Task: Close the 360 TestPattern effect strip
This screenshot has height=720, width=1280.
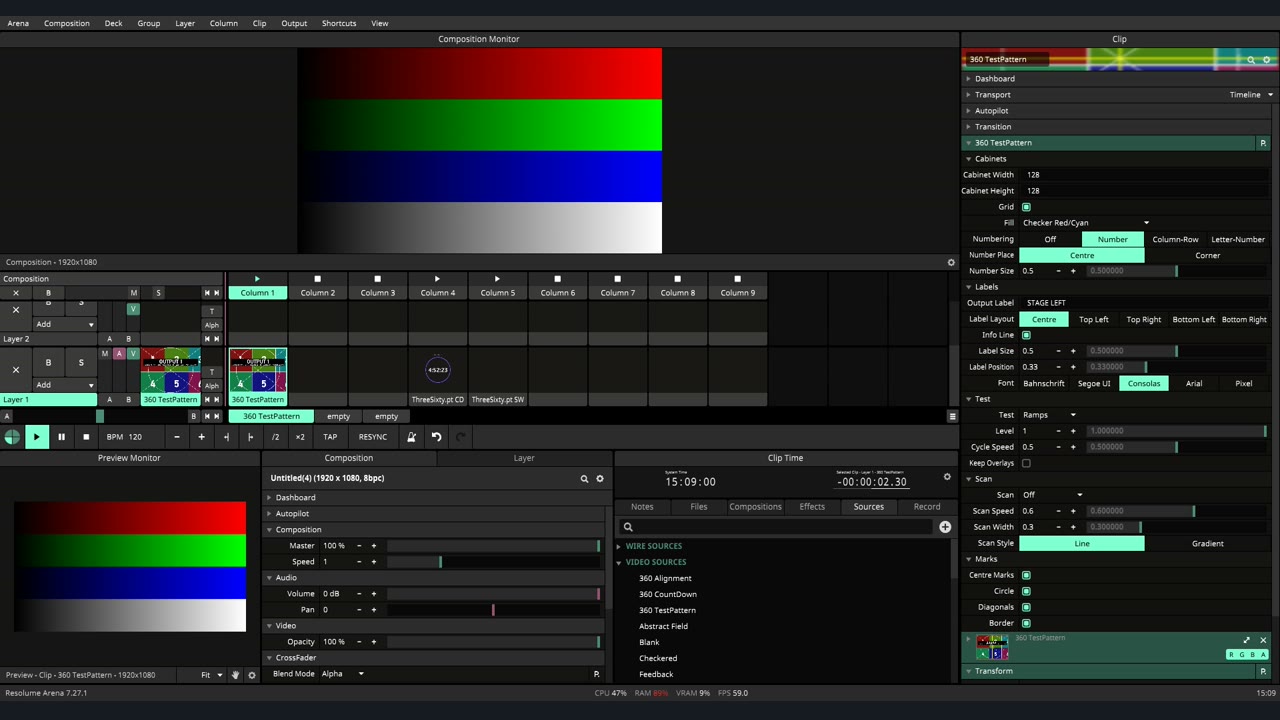Action: click(x=1263, y=640)
